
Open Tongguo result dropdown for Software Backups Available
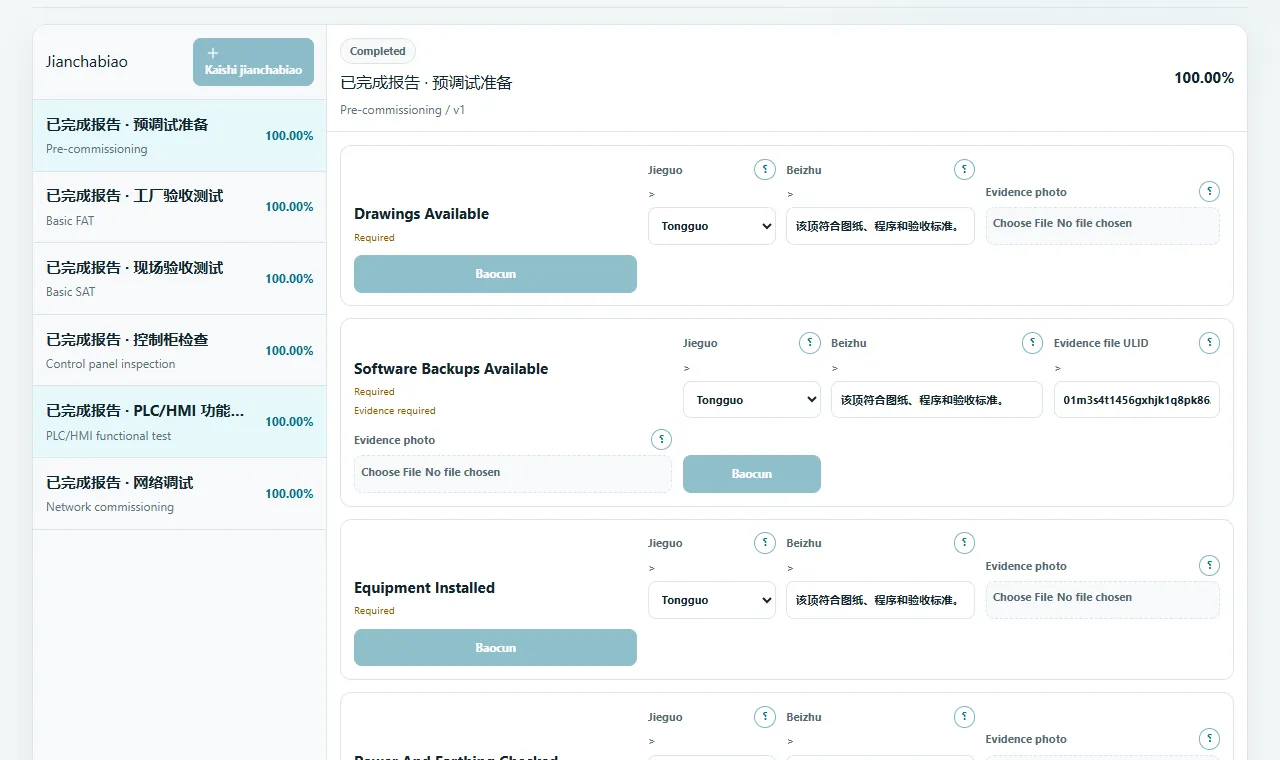pos(752,400)
